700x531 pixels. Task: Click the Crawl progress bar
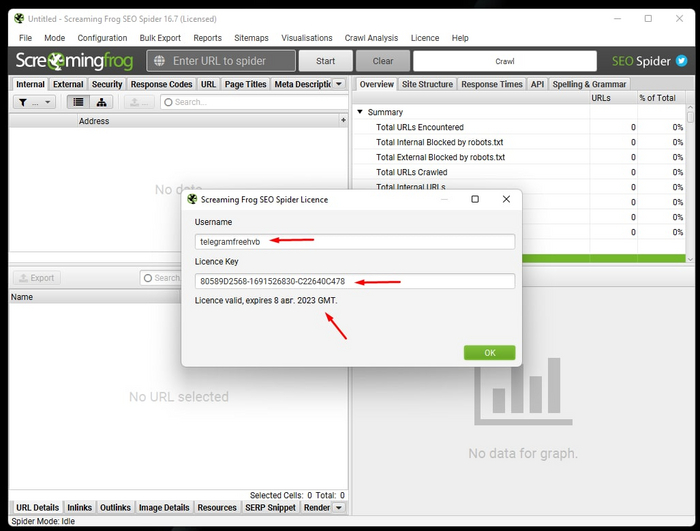point(505,61)
